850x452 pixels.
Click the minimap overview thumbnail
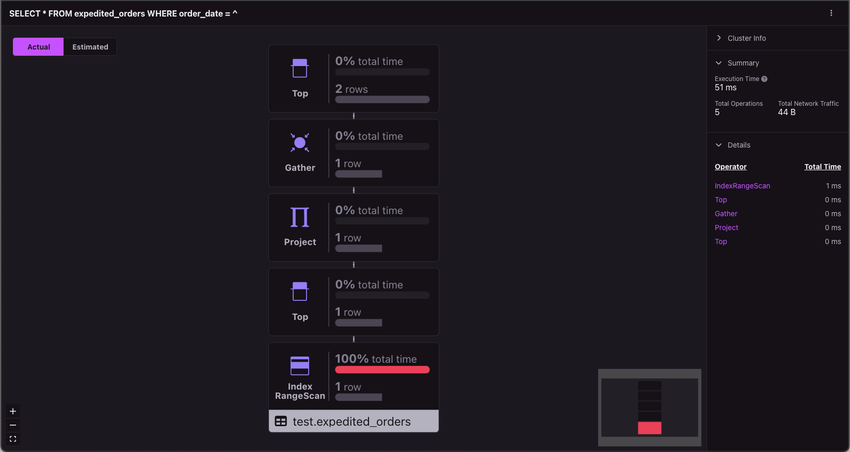tap(649, 408)
